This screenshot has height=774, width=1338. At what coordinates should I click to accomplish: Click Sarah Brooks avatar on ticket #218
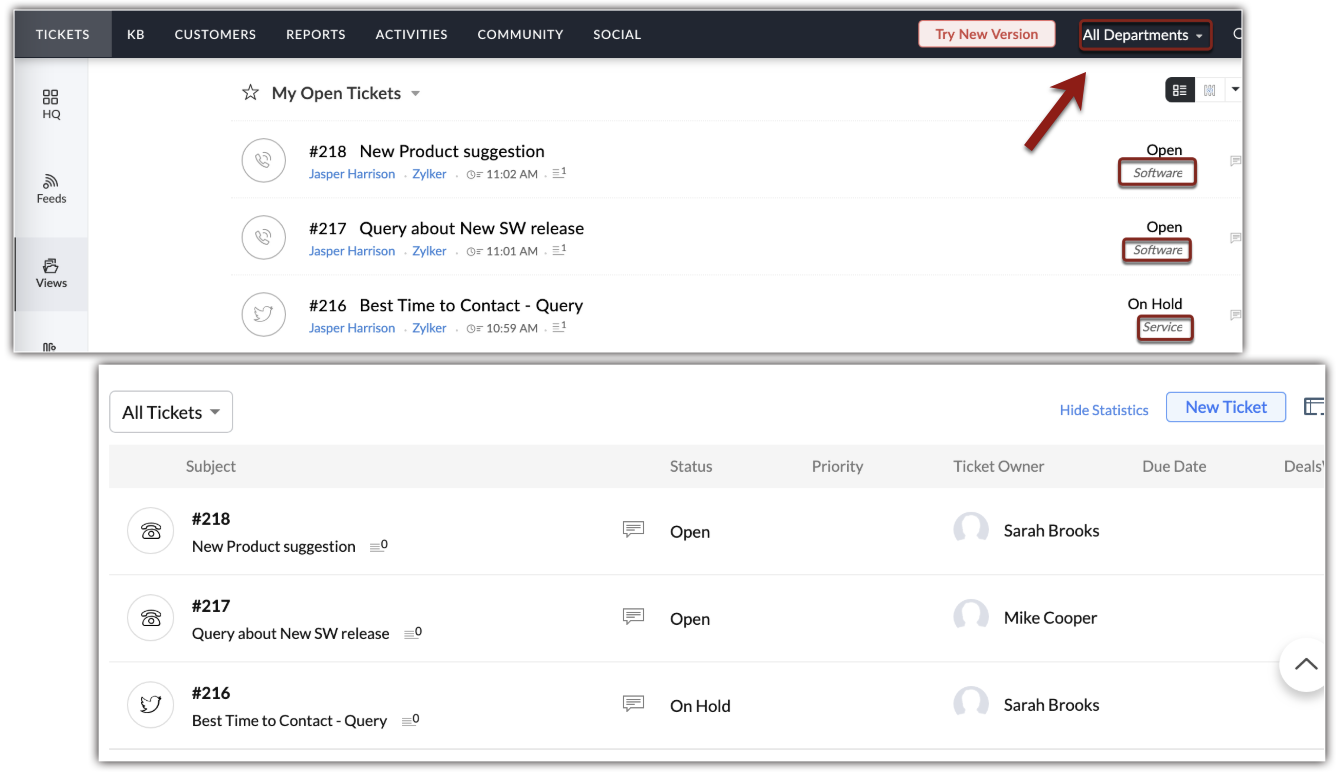970,530
